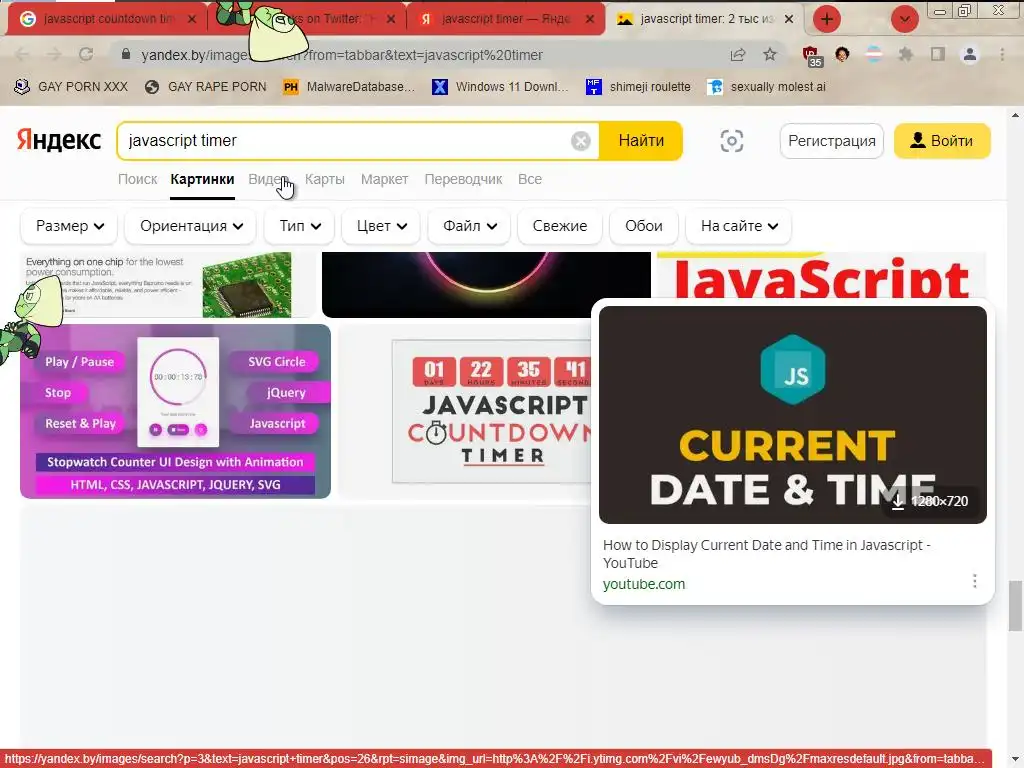Expand the Файл filter dropdown
Viewport: 1024px width, 768px height.
pos(470,226)
